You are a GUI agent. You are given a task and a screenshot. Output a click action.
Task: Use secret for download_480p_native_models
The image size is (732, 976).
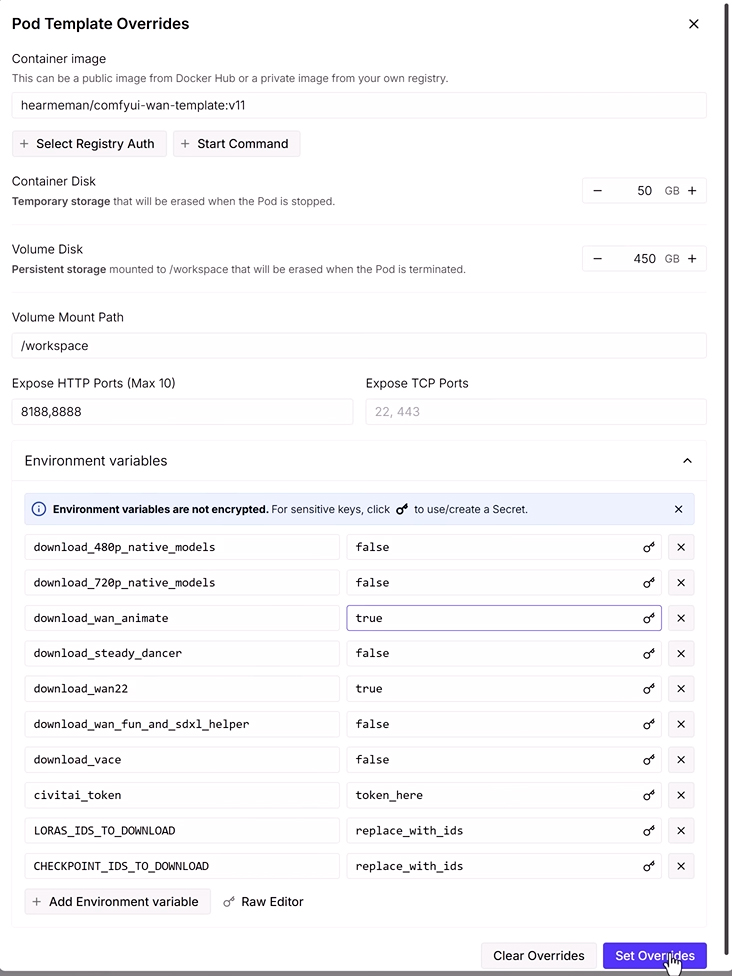[649, 547]
